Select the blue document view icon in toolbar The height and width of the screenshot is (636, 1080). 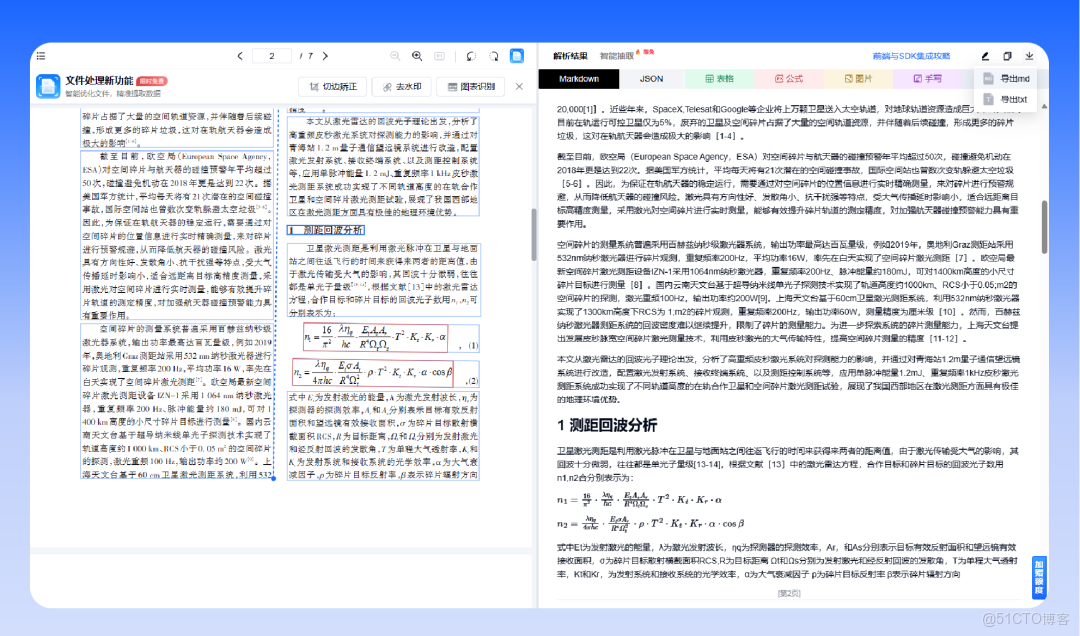point(516,56)
